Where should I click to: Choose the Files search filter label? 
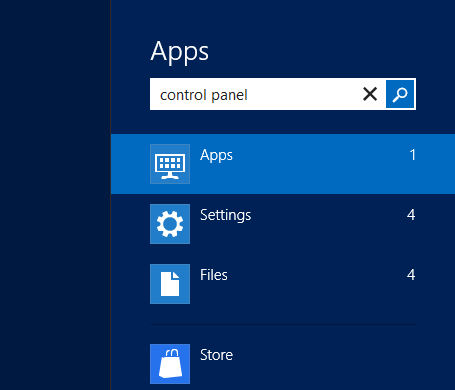pos(214,275)
